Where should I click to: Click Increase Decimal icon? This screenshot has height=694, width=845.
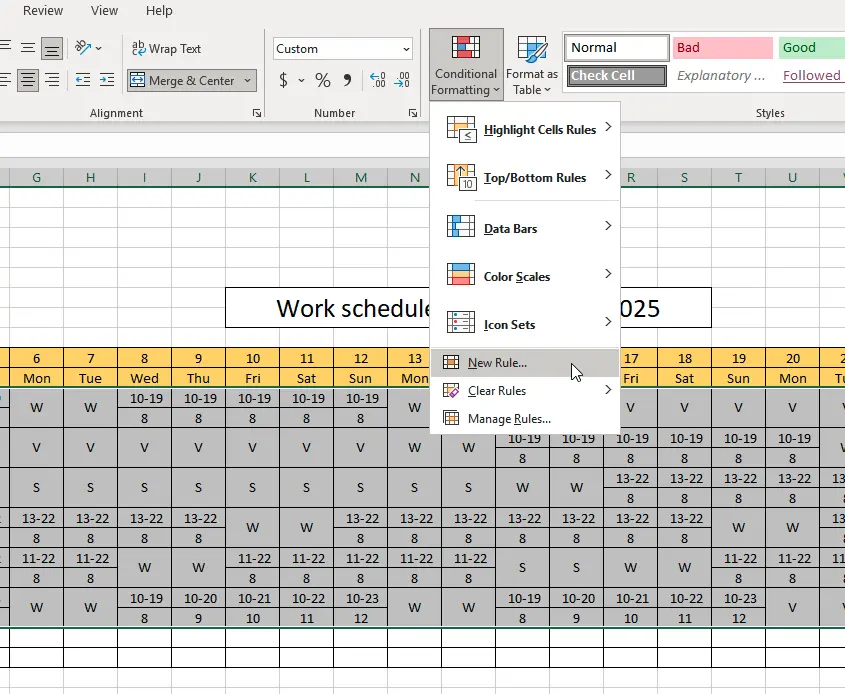coord(378,80)
